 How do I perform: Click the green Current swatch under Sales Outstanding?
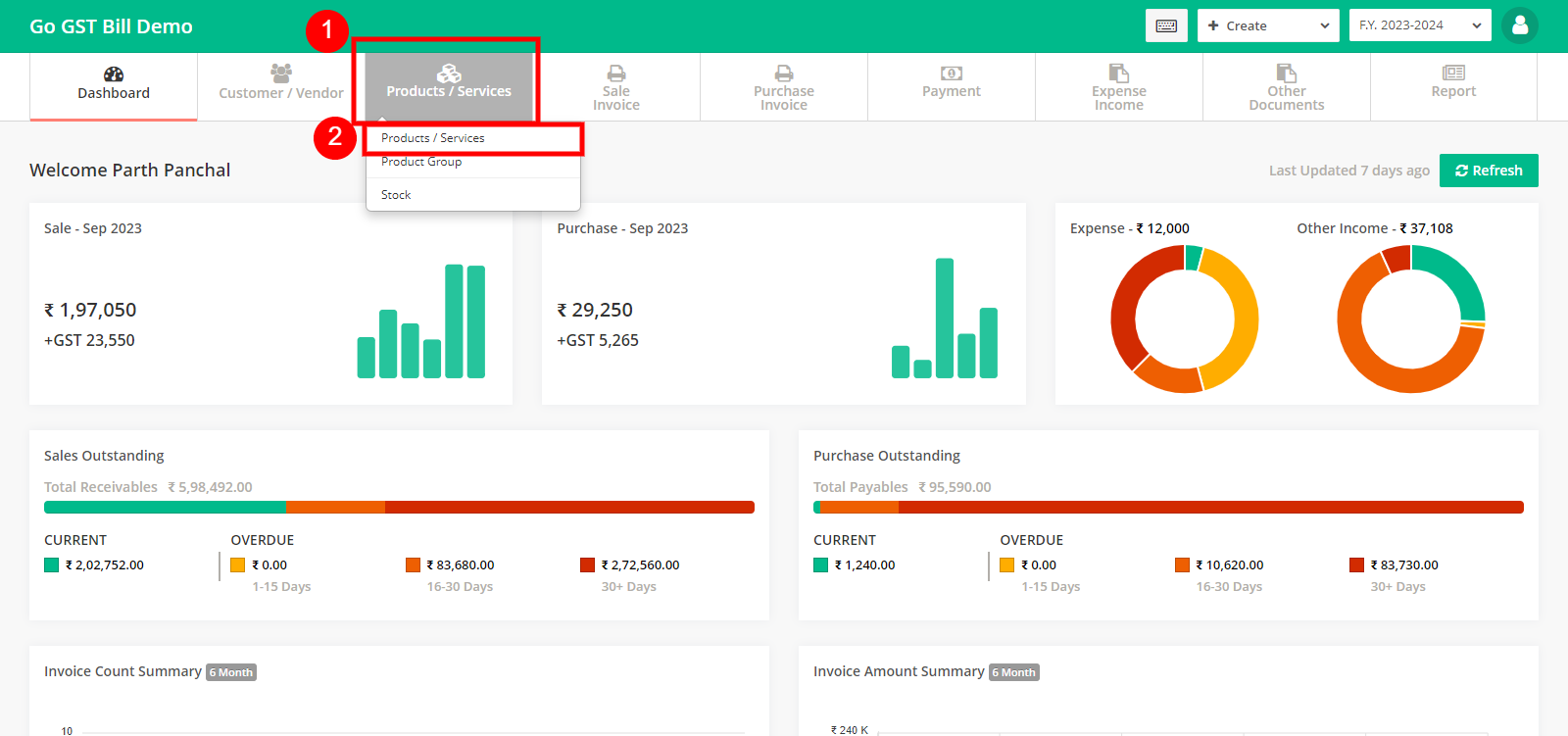pos(52,565)
